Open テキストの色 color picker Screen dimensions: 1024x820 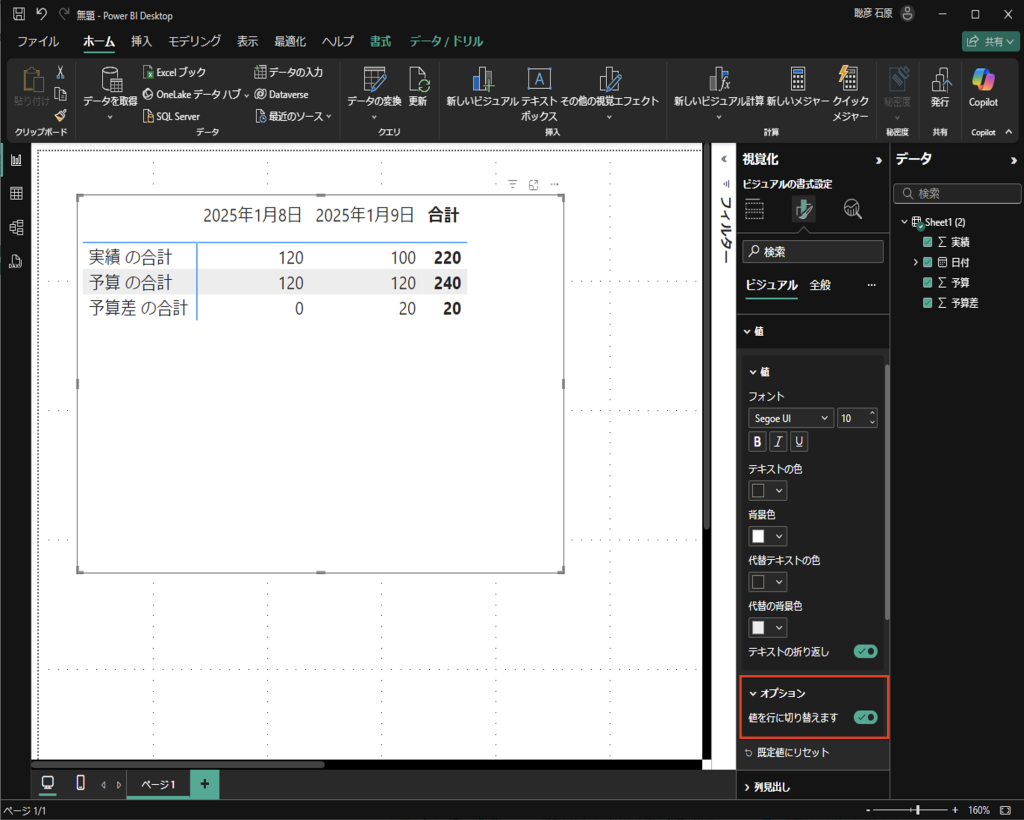coord(767,491)
